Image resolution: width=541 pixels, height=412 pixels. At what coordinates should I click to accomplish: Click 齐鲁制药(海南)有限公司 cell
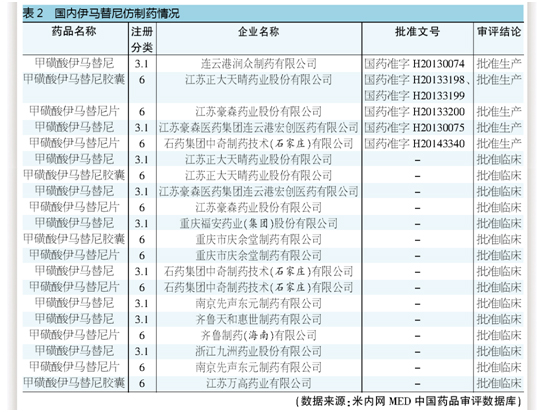point(258,335)
